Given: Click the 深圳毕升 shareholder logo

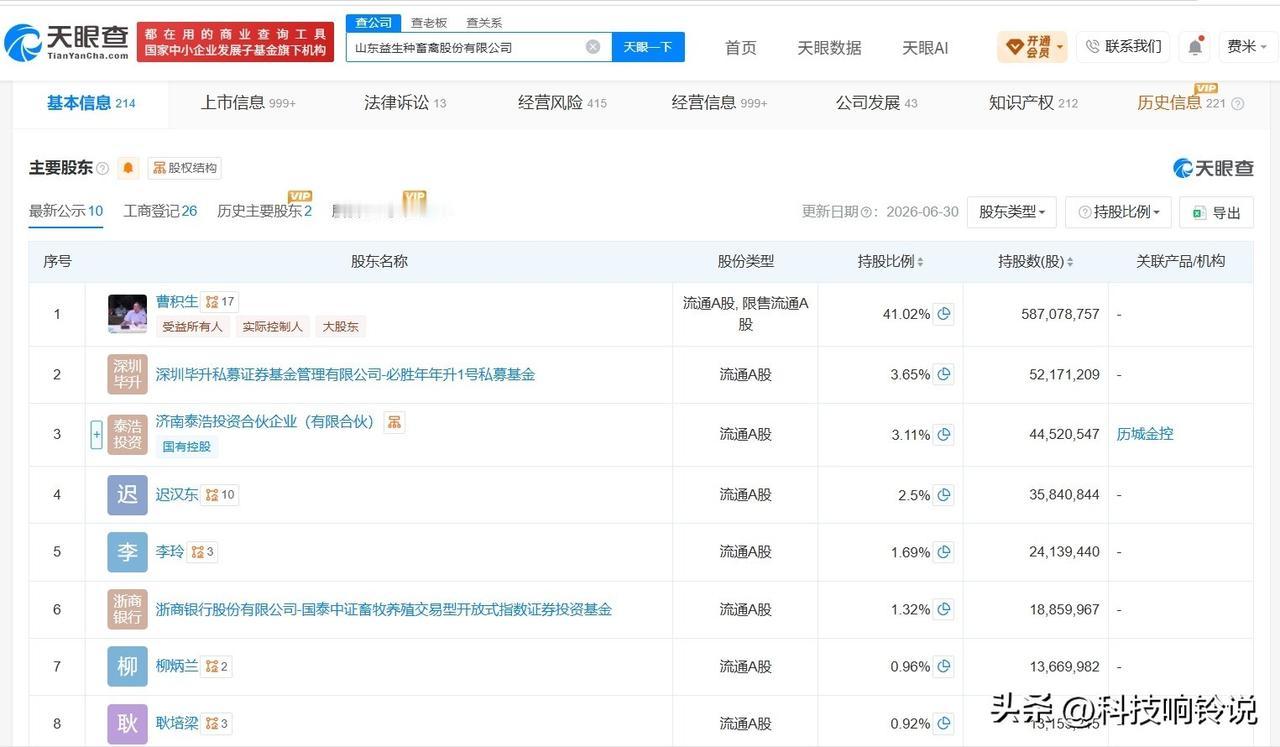Looking at the screenshot, I should (x=127, y=375).
